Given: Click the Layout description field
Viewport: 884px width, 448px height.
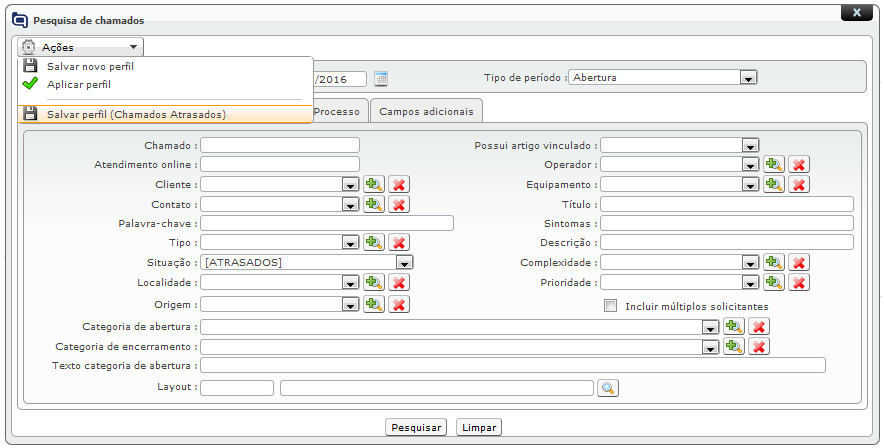Looking at the screenshot, I should 437,388.
